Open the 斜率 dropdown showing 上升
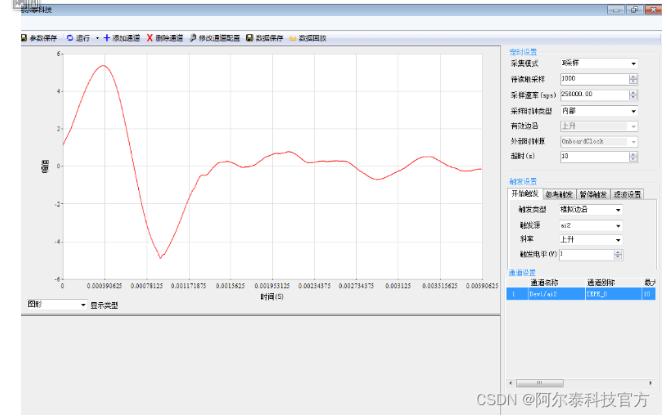Viewport: 668px width, 420px height. point(590,240)
